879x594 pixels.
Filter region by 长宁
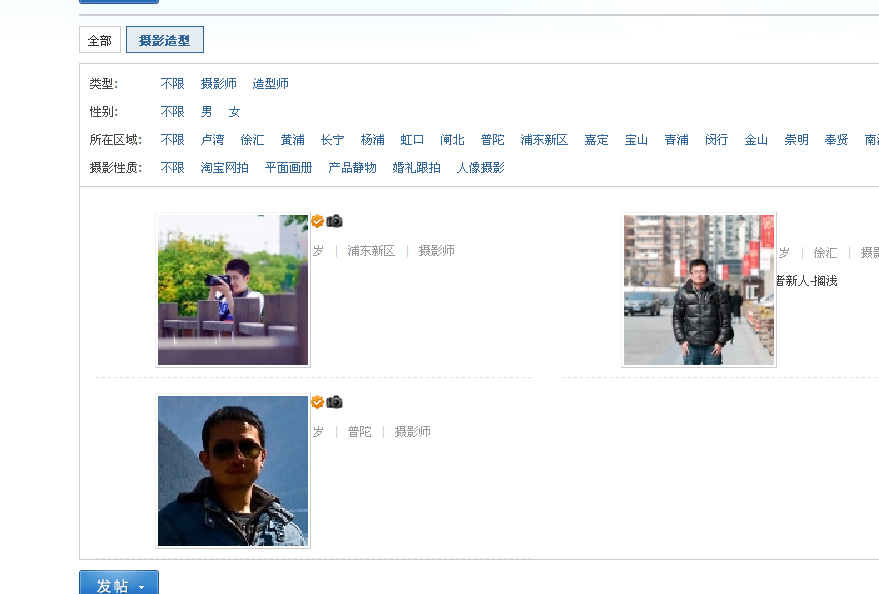[332, 140]
